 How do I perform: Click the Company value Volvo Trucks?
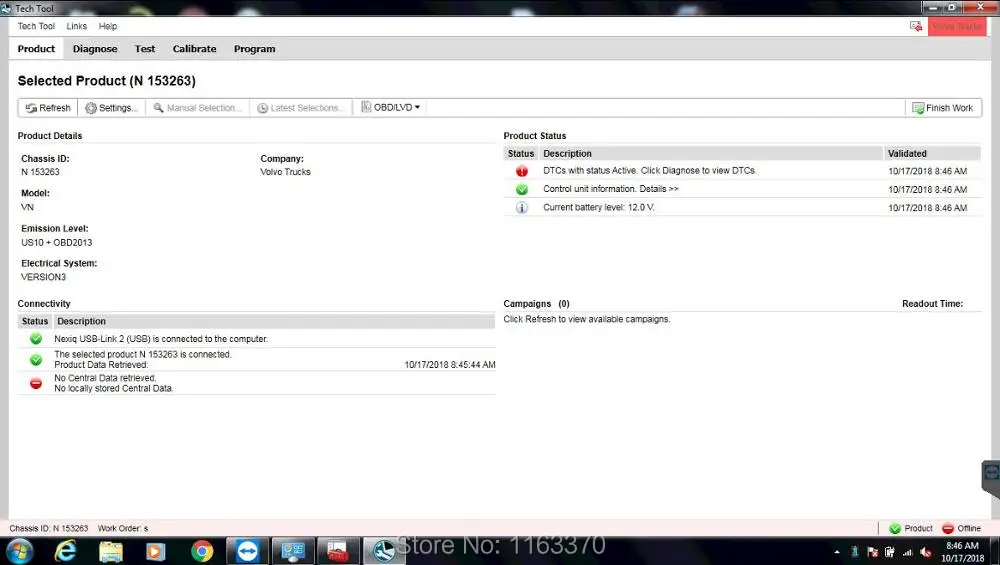point(285,172)
